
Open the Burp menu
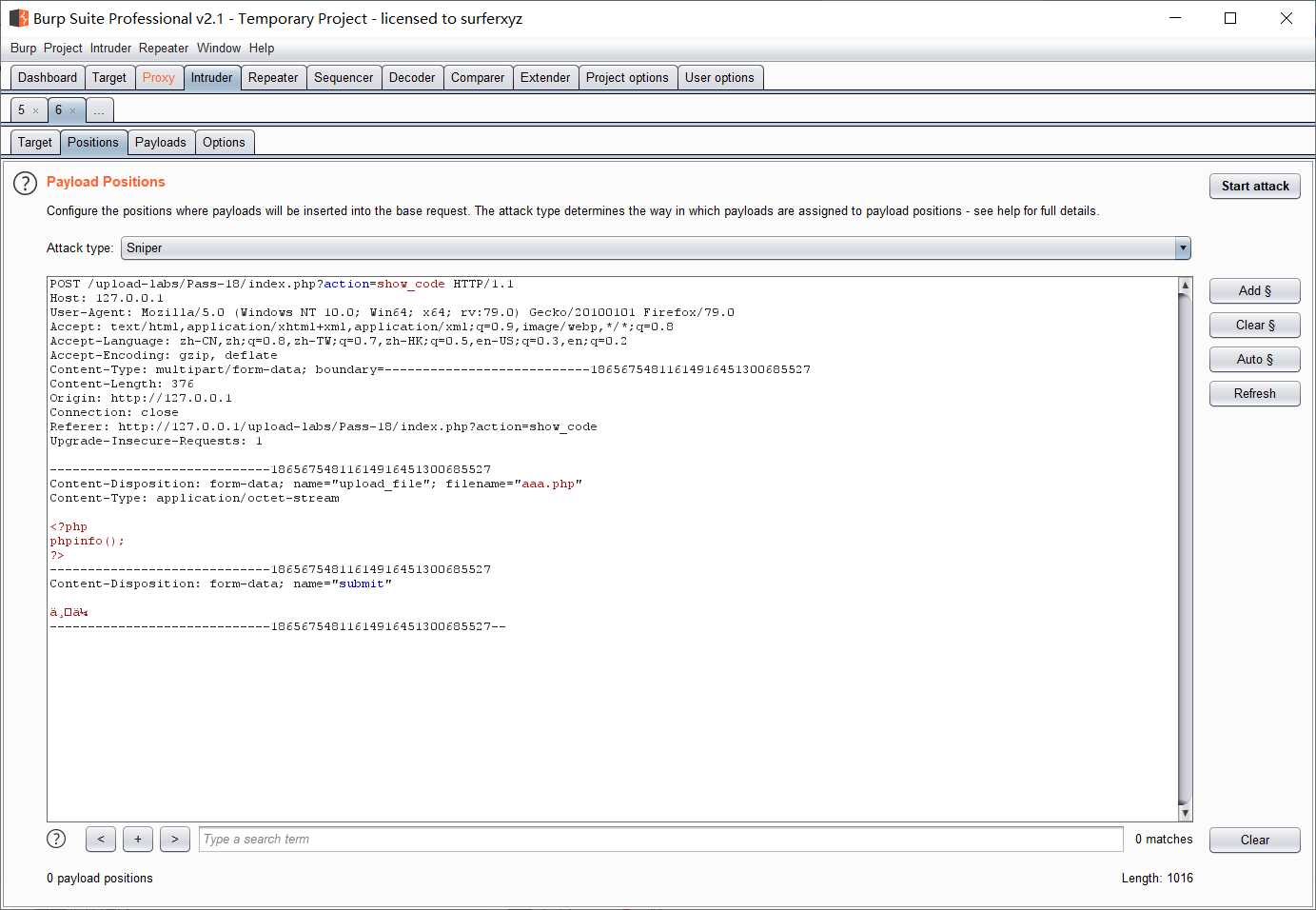click(24, 49)
